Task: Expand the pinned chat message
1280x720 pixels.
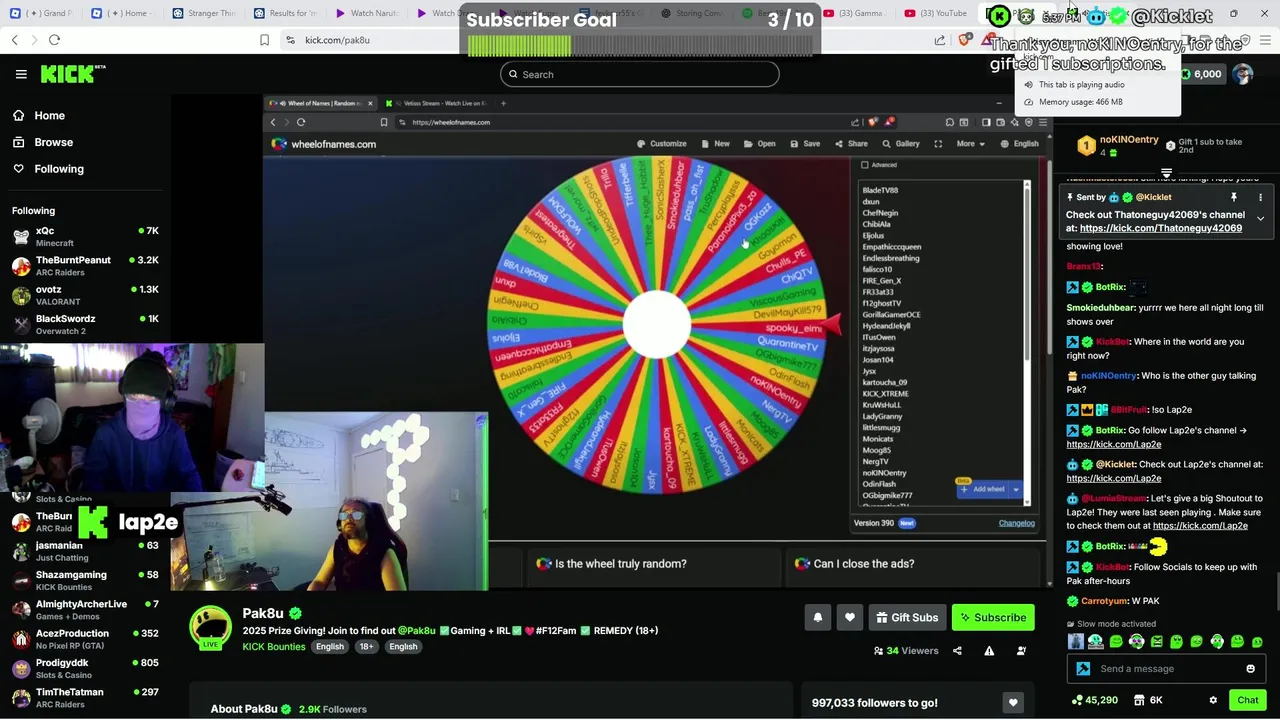Action: [x=1260, y=218]
